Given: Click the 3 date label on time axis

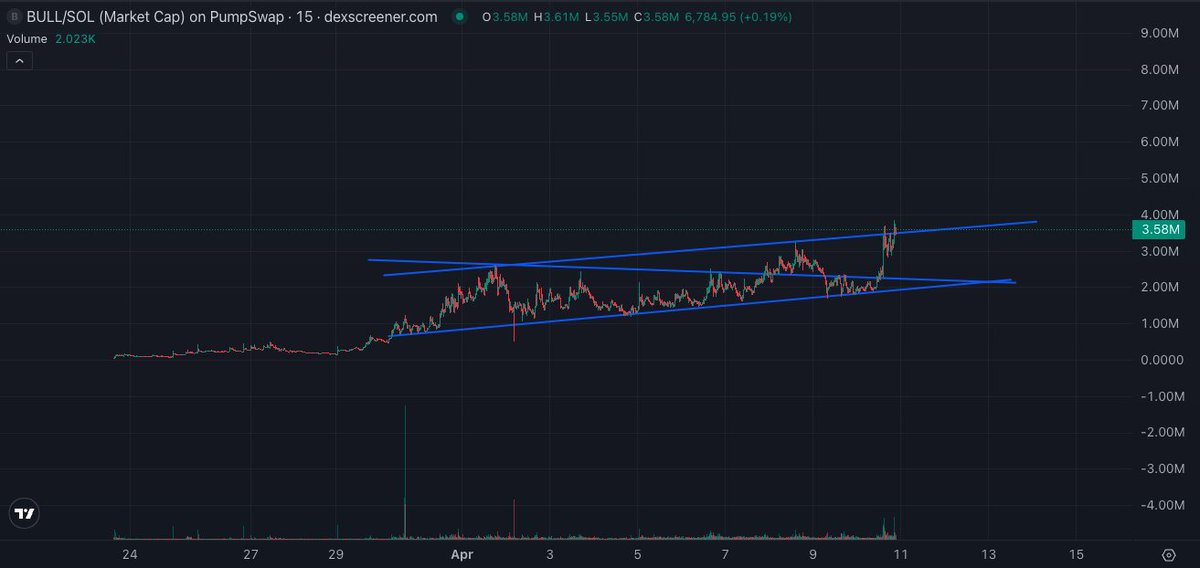Looking at the screenshot, I should point(549,555).
